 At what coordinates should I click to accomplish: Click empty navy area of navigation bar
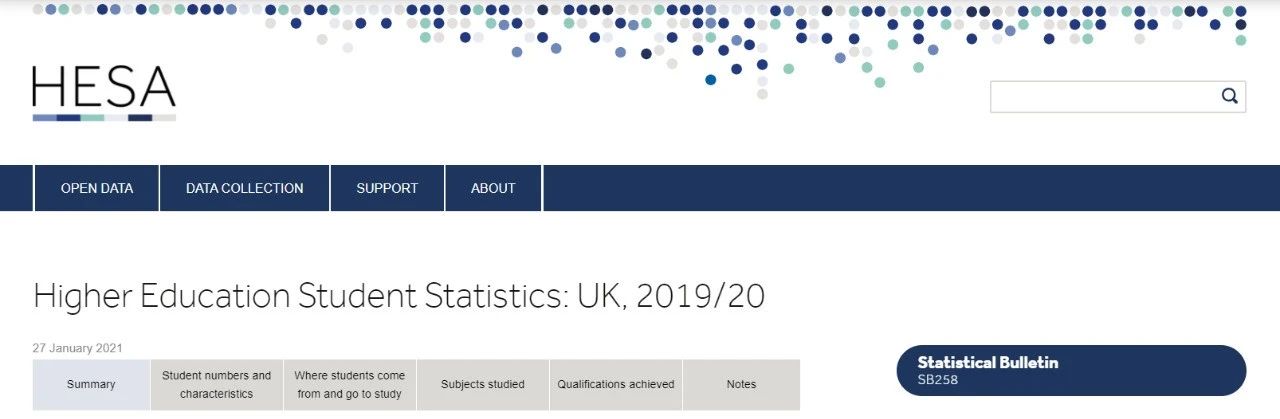coord(900,188)
